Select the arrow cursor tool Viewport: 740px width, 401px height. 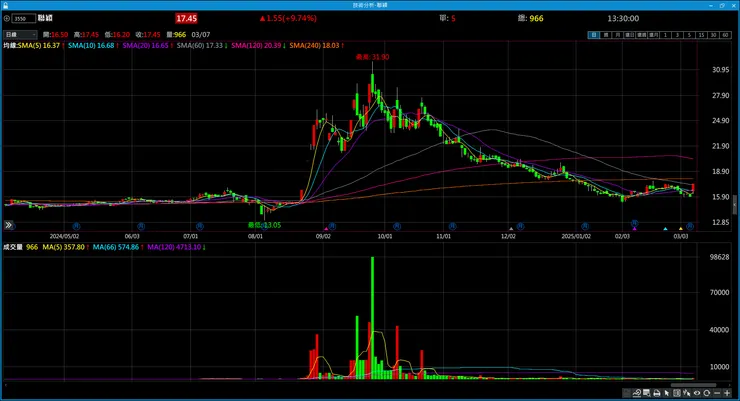[667, 393]
